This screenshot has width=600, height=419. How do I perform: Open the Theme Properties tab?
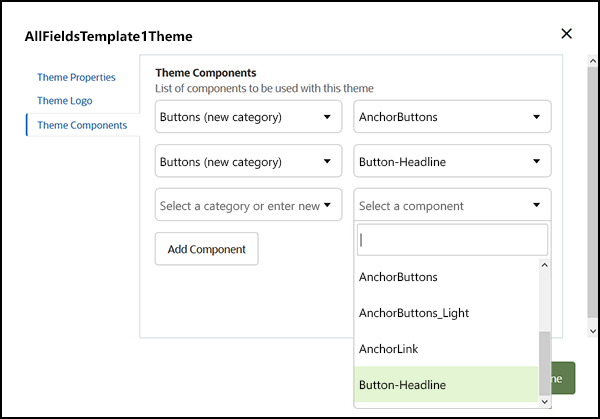pyautogui.click(x=76, y=77)
